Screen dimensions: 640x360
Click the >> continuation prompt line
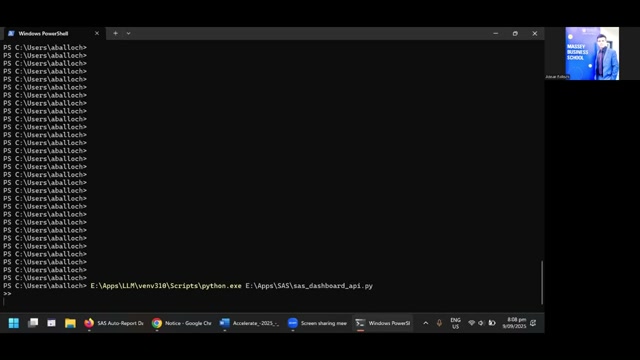(7, 293)
